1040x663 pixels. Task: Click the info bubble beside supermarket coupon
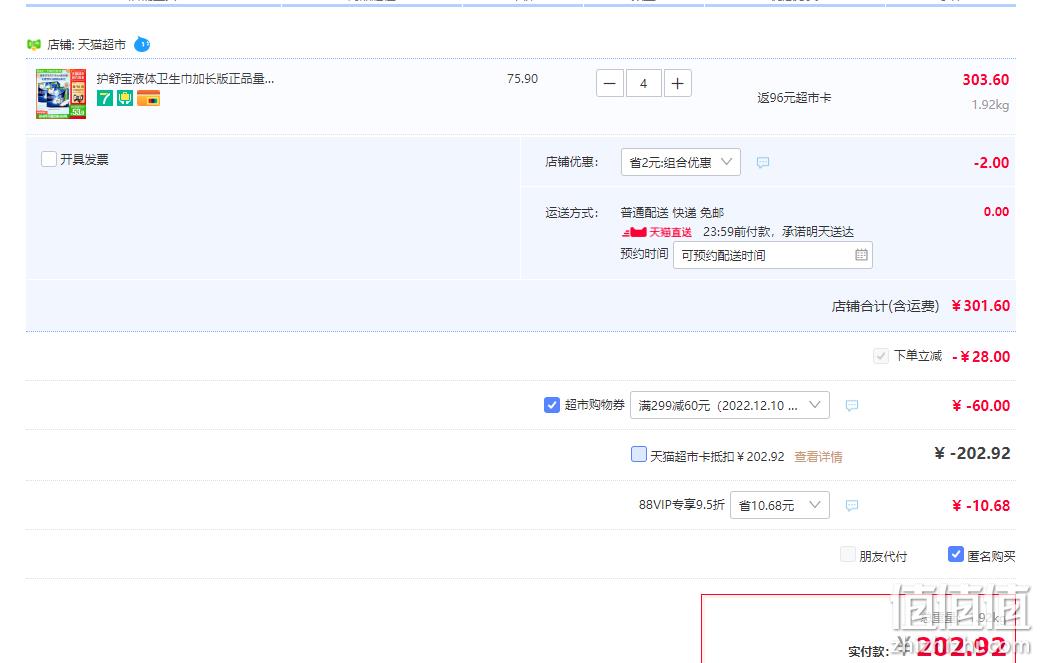pos(852,405)
